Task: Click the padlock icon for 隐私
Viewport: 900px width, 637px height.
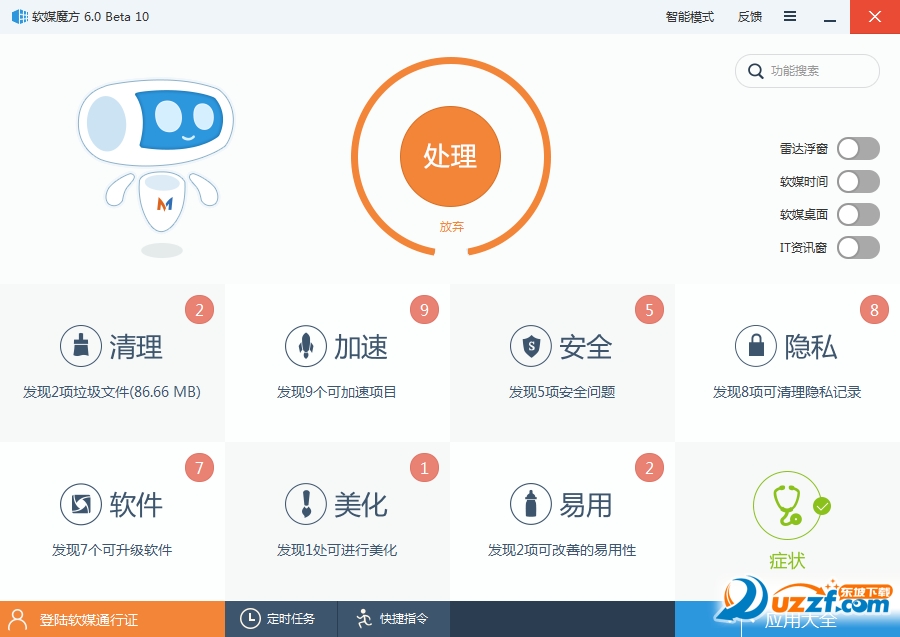Action: (756, 346)
